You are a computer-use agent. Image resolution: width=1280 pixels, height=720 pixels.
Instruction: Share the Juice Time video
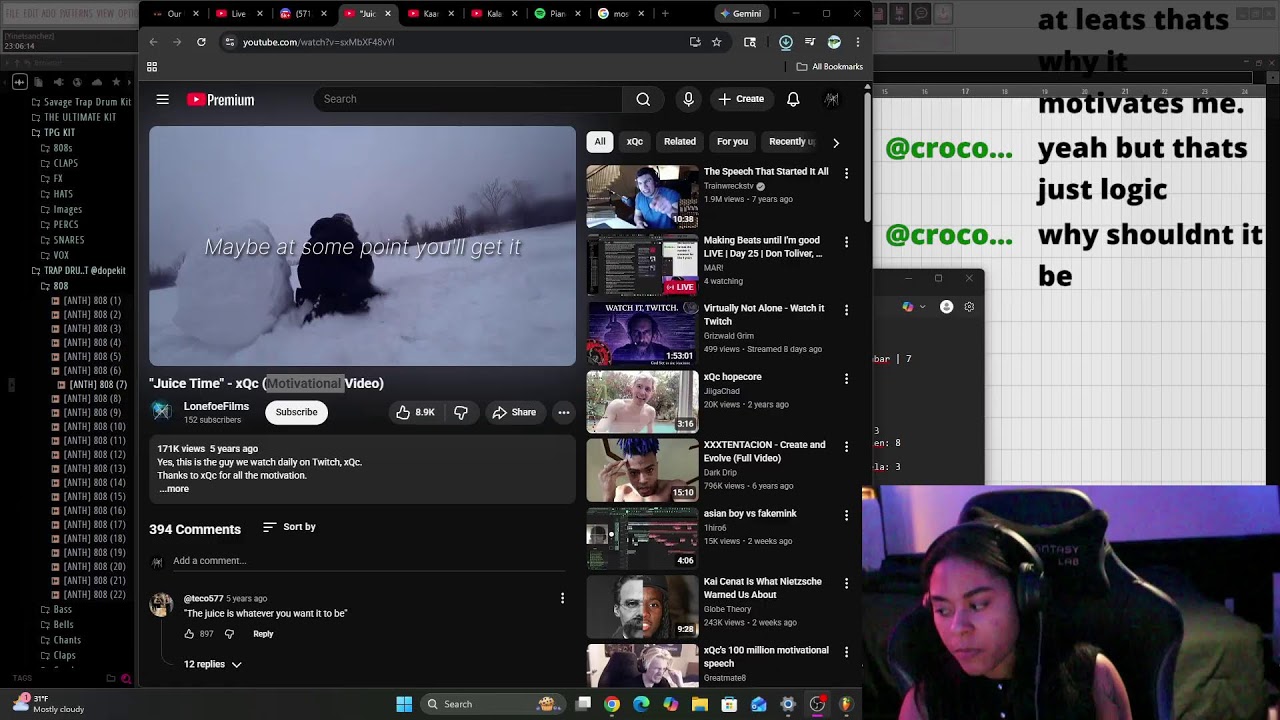coord(514,412)
